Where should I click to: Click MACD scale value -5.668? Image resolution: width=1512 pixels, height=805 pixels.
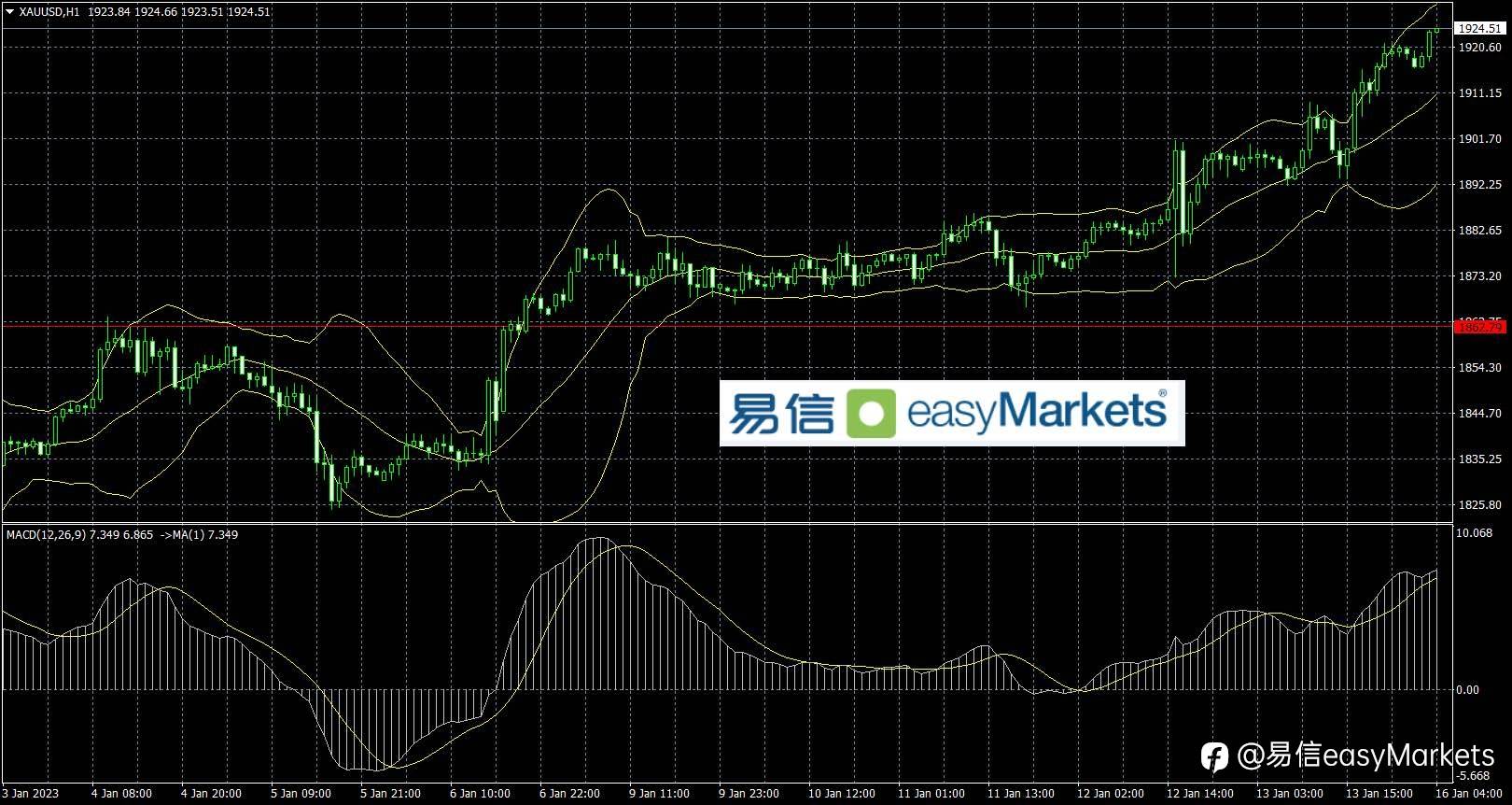point(1474,775)
